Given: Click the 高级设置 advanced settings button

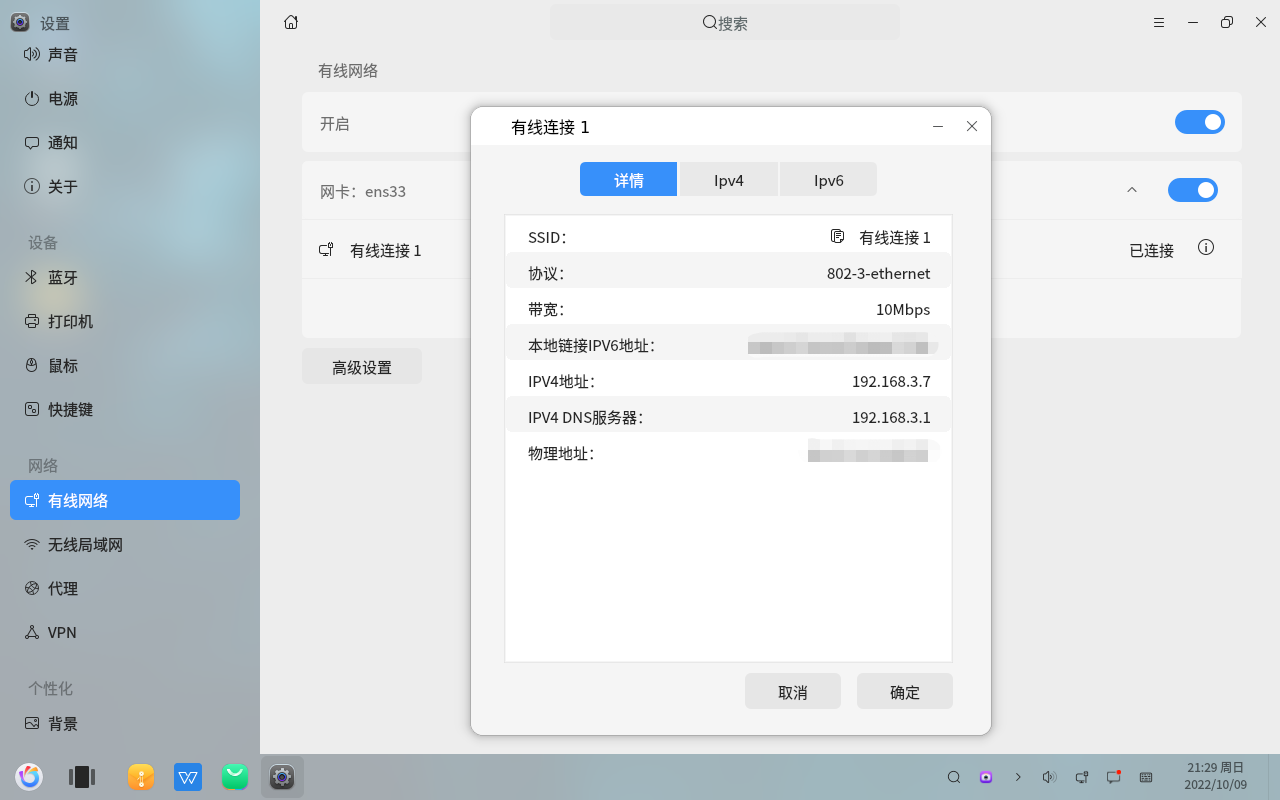Looking at the screenshot, I should (362, 366).
